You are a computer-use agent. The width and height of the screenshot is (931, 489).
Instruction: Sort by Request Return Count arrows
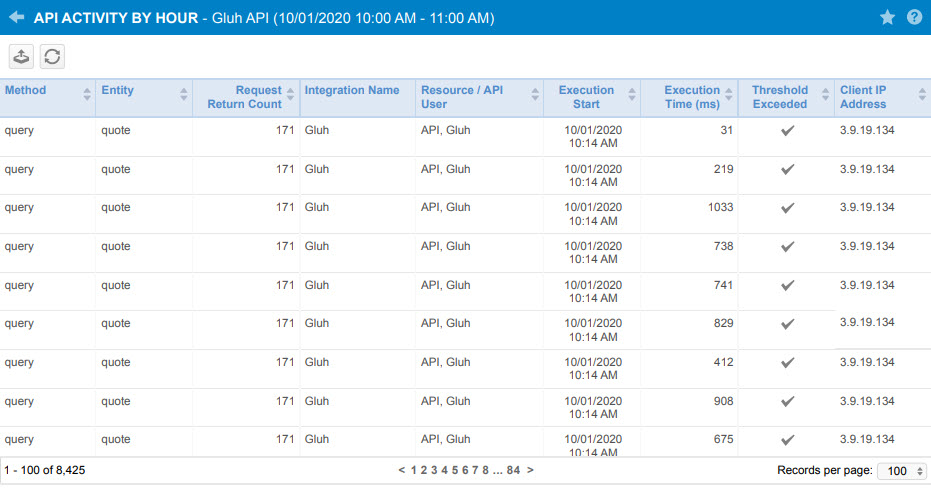290,94
